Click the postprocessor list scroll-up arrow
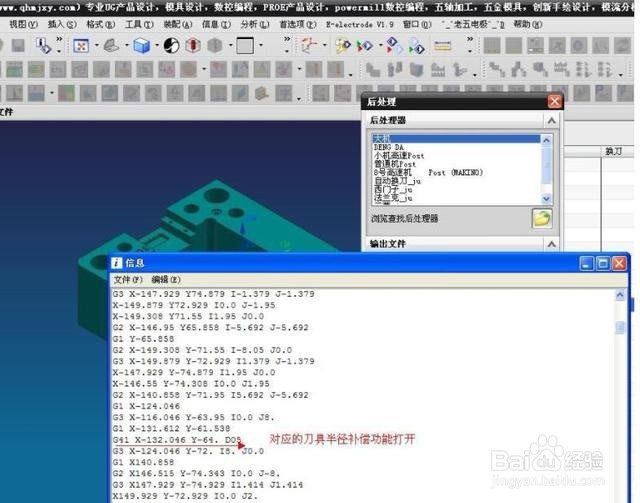640x503 pixels. point(546,140)
